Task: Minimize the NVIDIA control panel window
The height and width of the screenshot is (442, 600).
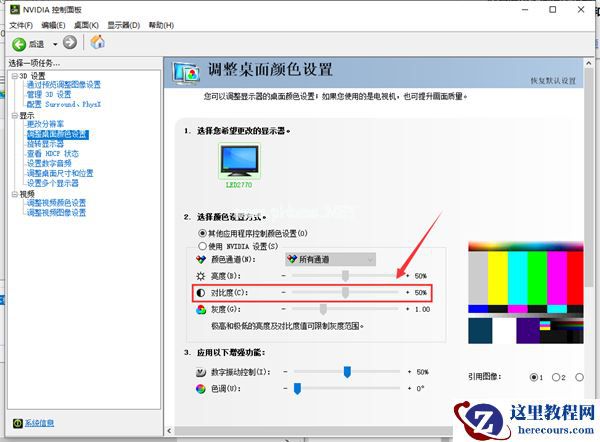Action: coord(525,10)
